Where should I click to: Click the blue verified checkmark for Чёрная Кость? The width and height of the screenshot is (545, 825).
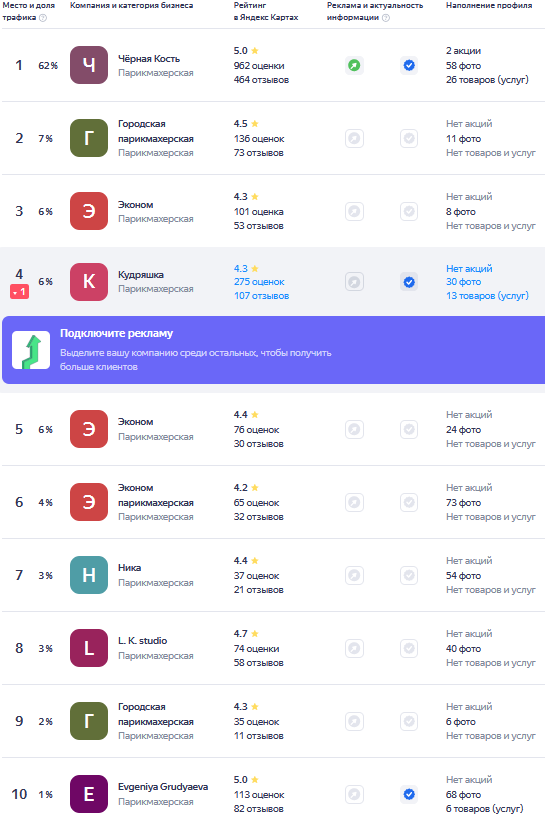(x=409, y=65)
